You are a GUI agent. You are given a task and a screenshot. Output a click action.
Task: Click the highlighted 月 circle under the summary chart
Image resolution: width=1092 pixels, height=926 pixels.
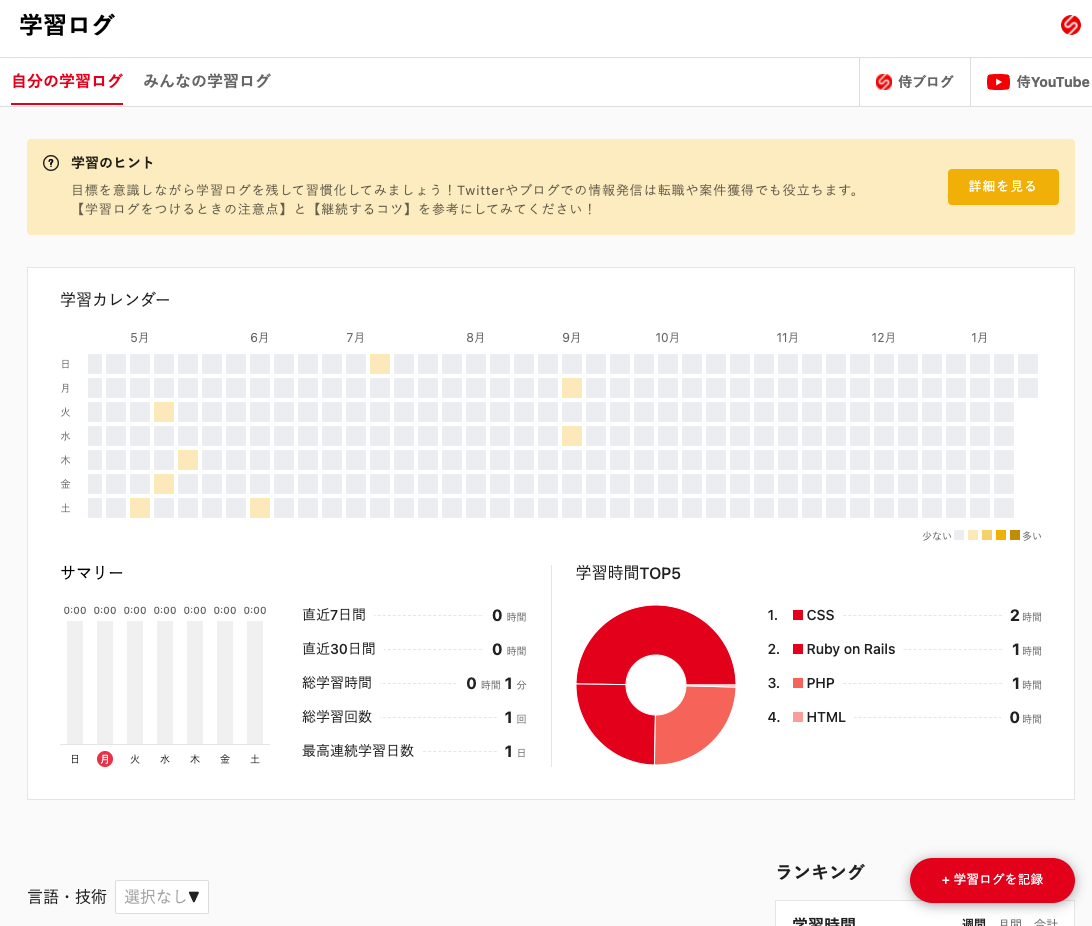tap(104, 759)
